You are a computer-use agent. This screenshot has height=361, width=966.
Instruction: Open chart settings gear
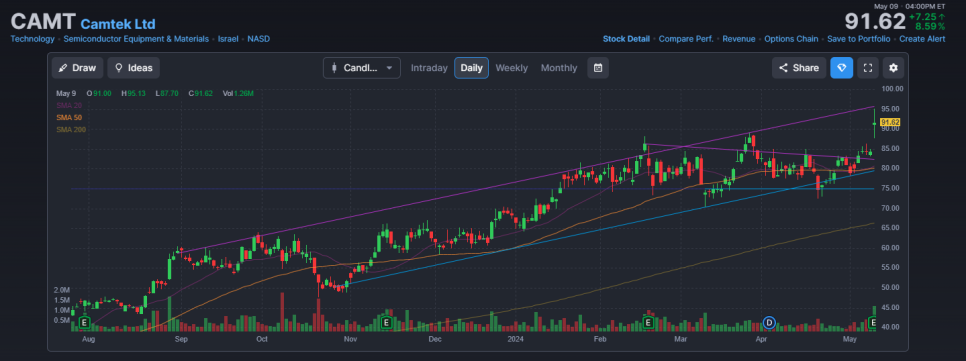click(893, 68)
